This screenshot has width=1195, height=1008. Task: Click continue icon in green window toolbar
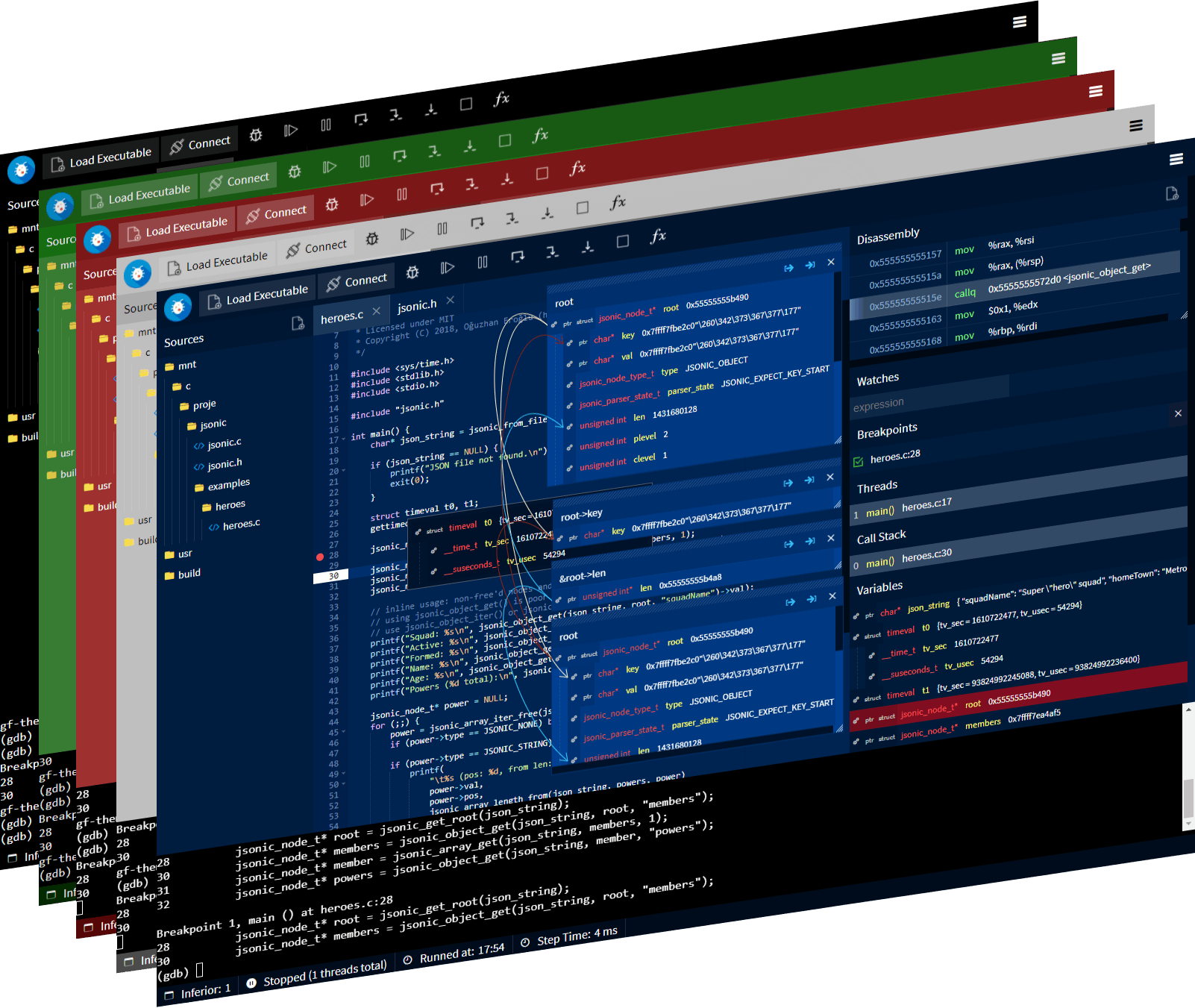[330, 167]
